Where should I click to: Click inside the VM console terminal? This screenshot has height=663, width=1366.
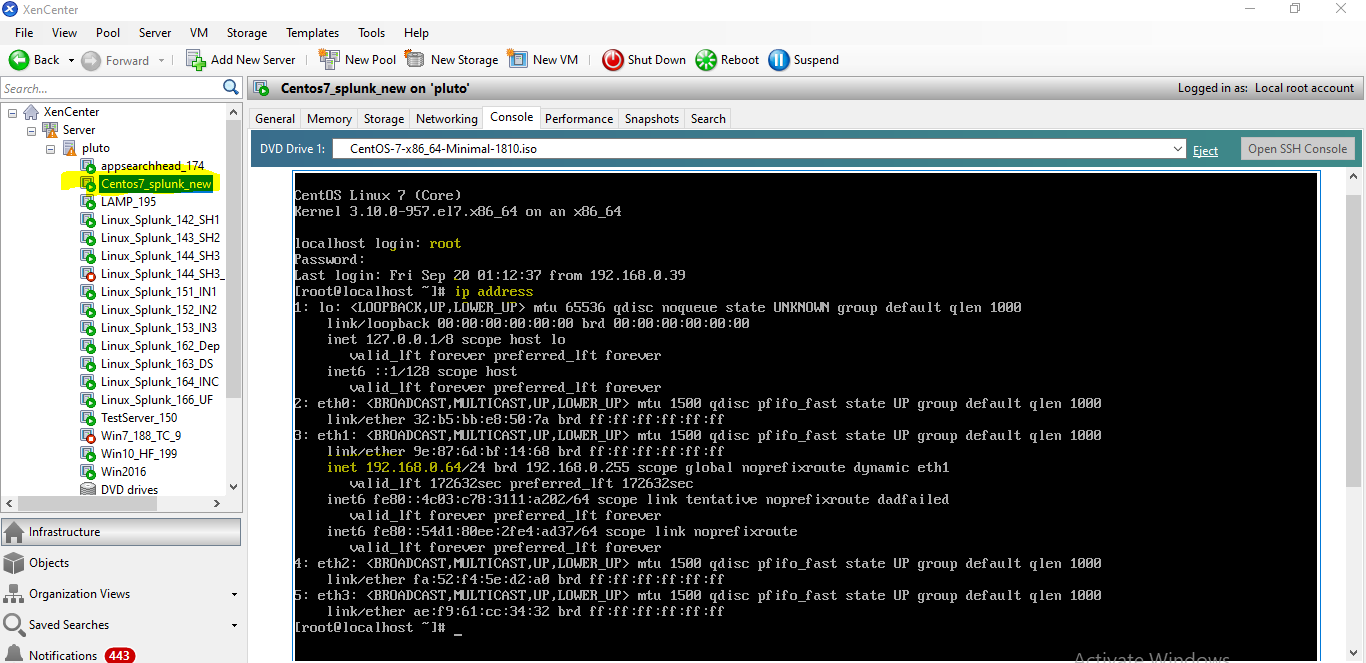point(805,415)
